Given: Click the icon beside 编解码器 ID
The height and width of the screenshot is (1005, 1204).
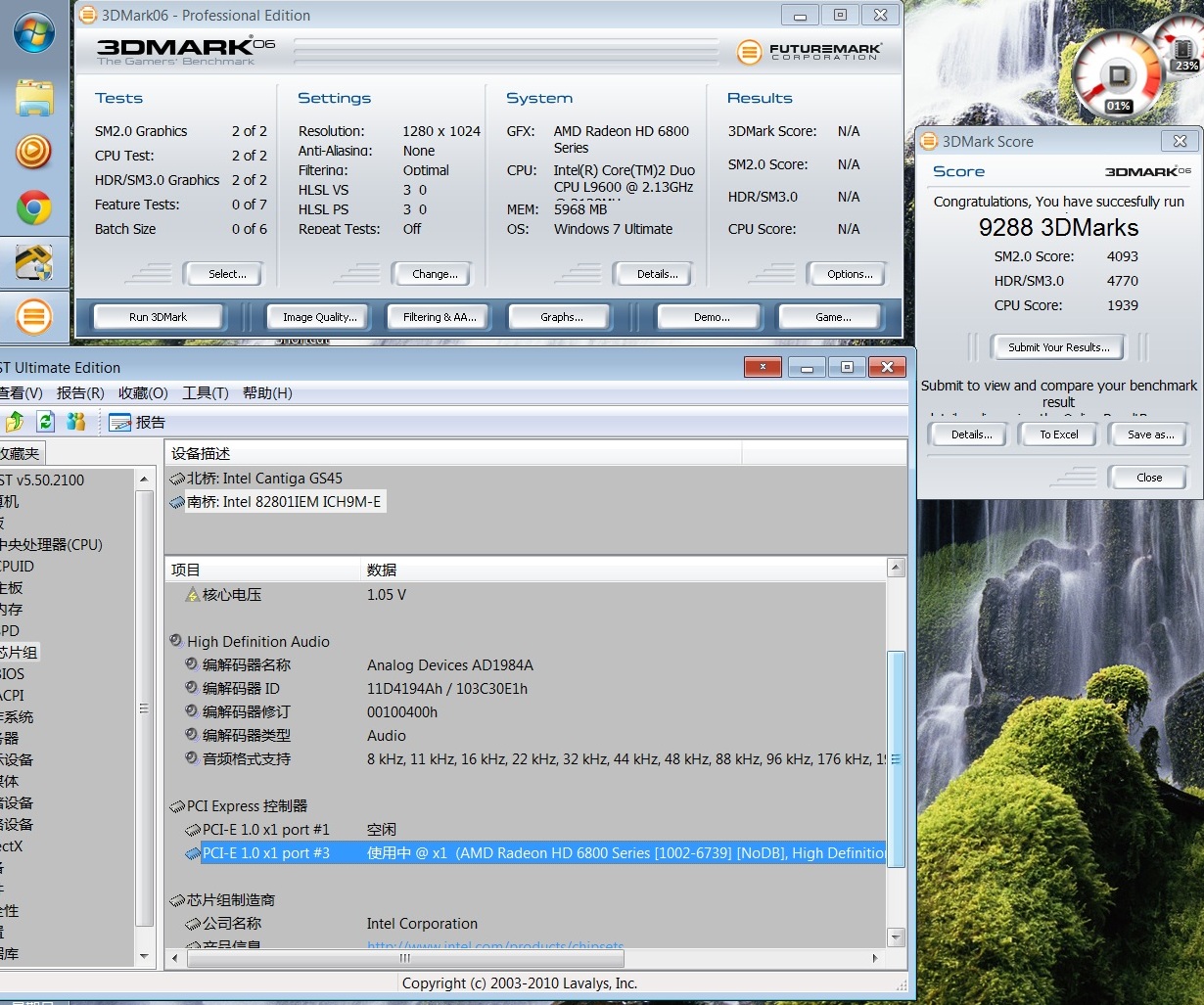Looking at the screenshot, I should point(193,688).
